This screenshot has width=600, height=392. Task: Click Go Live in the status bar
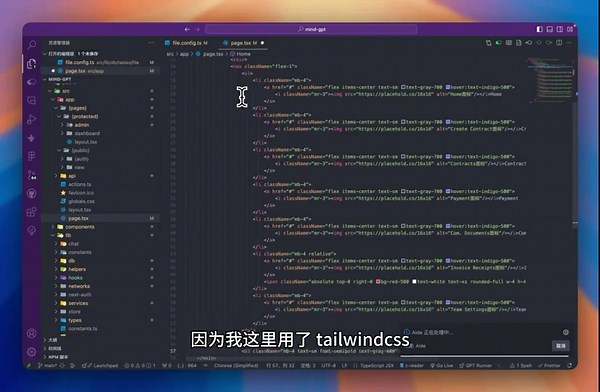pyautogui.click(x=442, y=366)
